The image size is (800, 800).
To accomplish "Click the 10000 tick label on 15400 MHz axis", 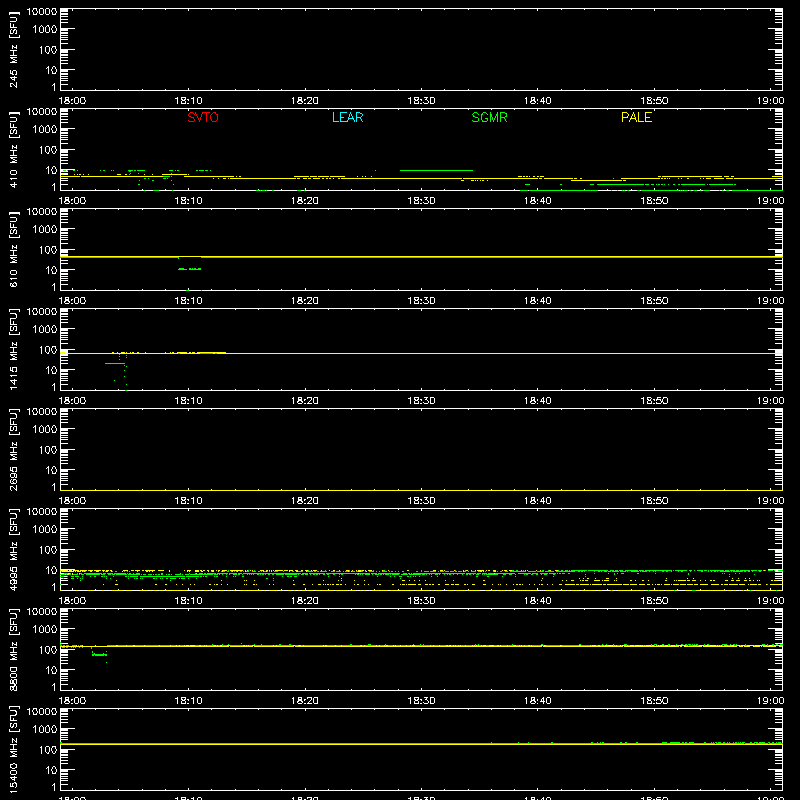I will pos(42,712).
